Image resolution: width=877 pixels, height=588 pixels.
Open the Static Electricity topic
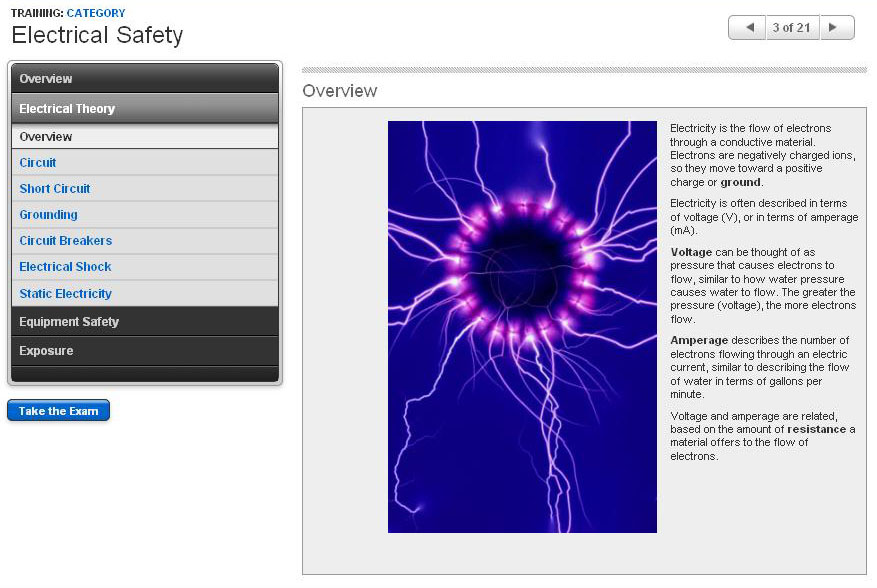point(65,294)
